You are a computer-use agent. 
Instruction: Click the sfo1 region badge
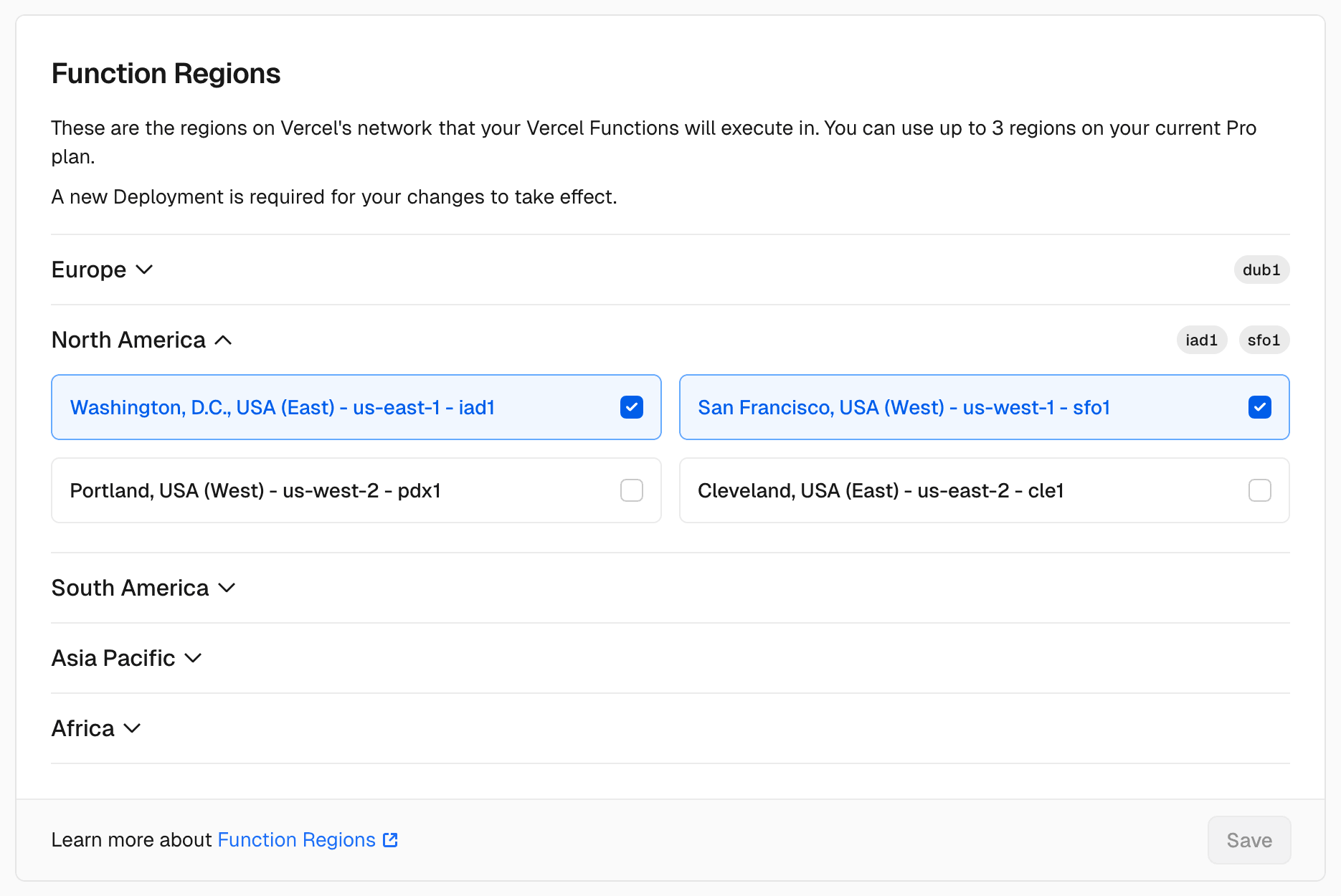(x=1264, y=340)
